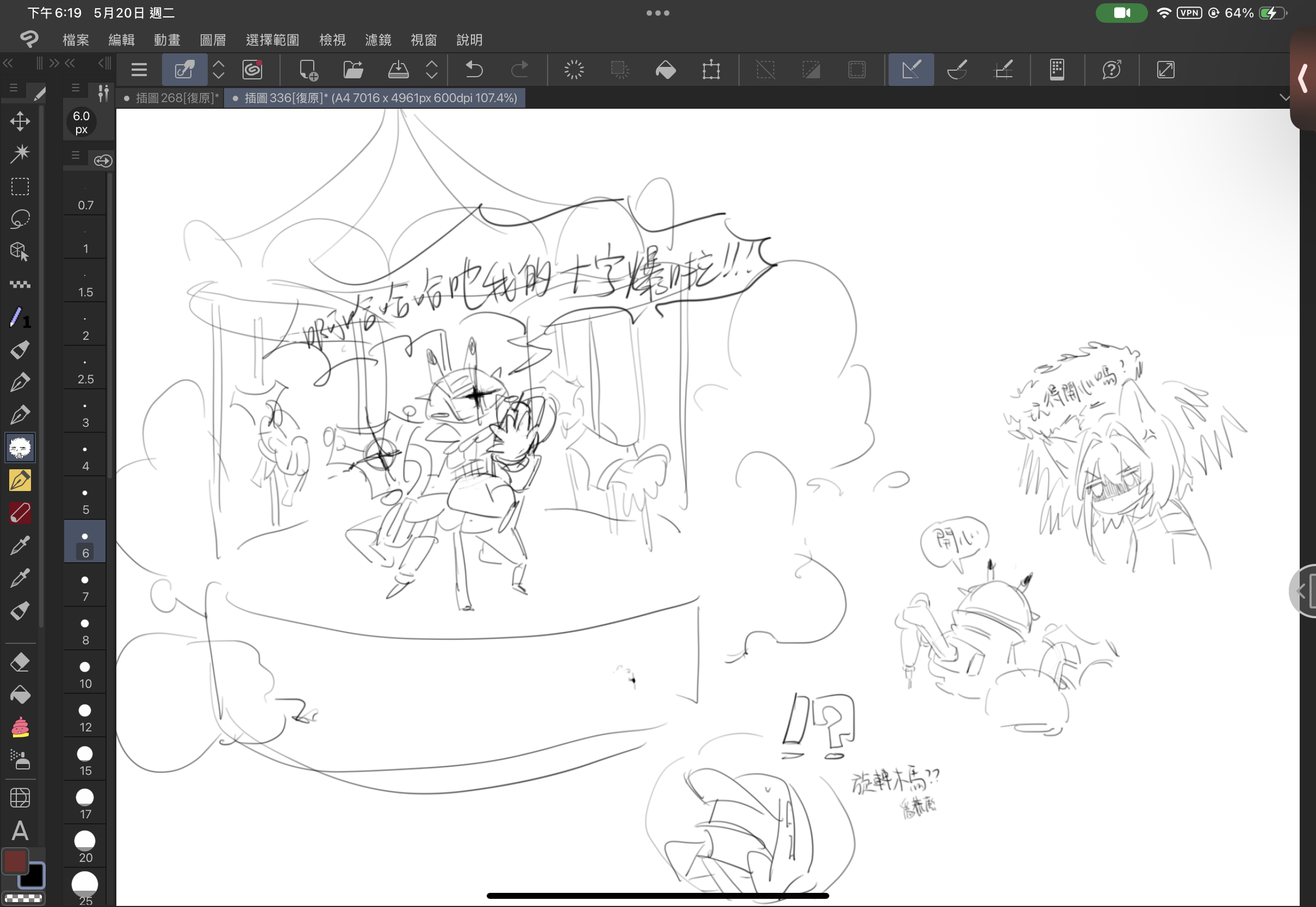Open Scale/Rotate transform
Screen dimensions: 1316x907
(711, 70)
